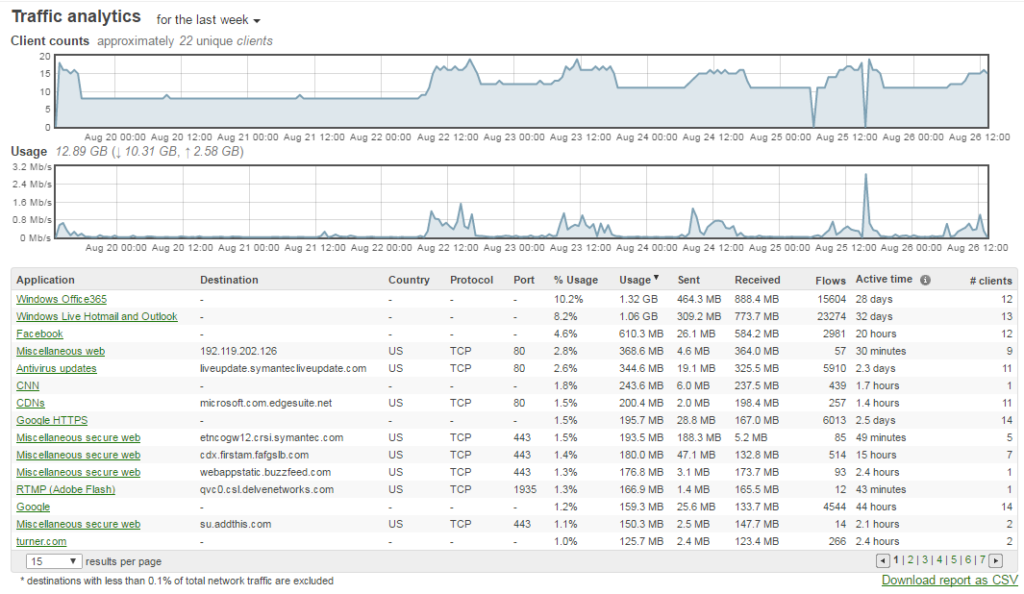1024x594 pixels.
Task: Click the 888.4 MB received value
Action: pos(756,299)
